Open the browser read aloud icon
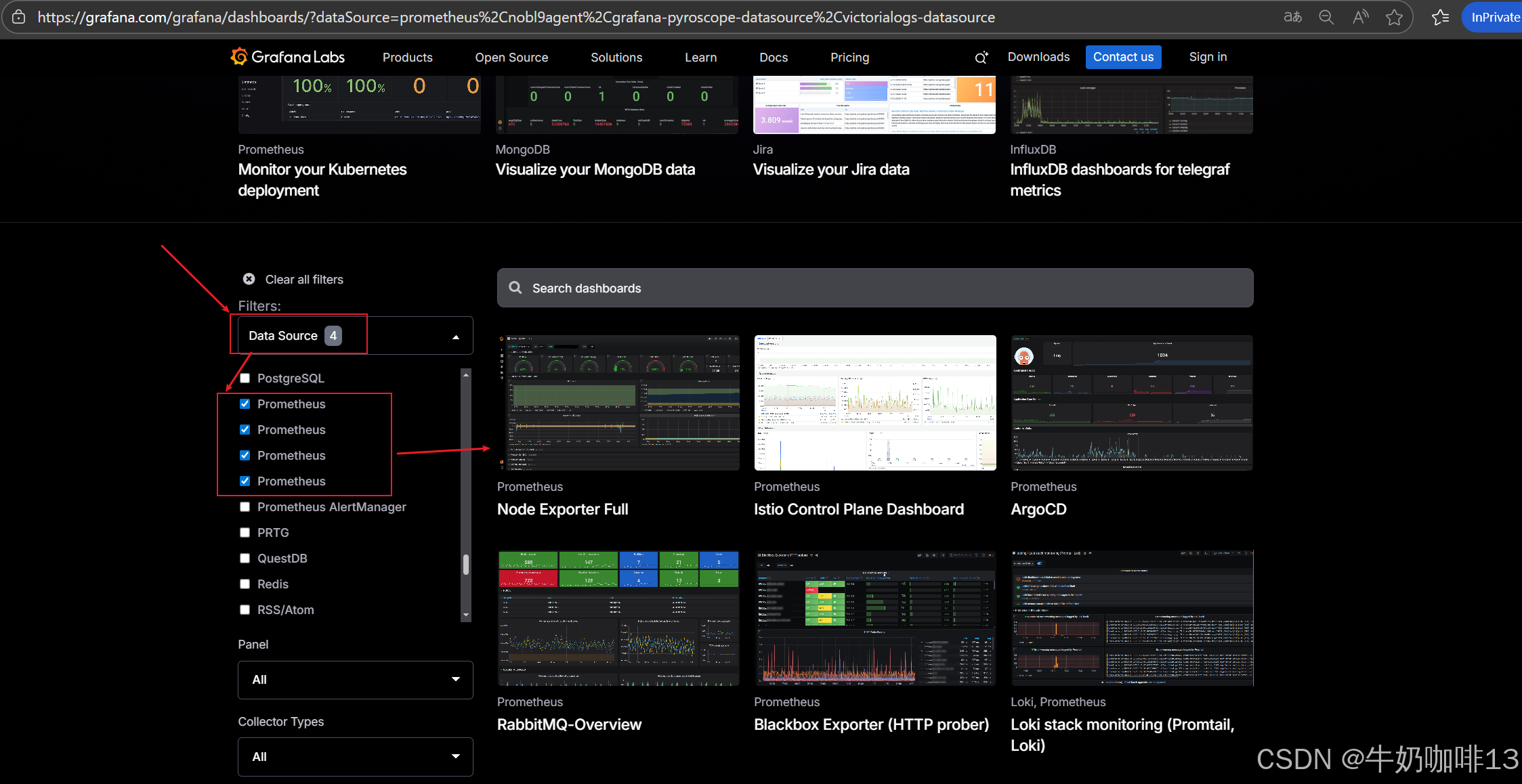The image size is (1522, 784). point(1360,18)
